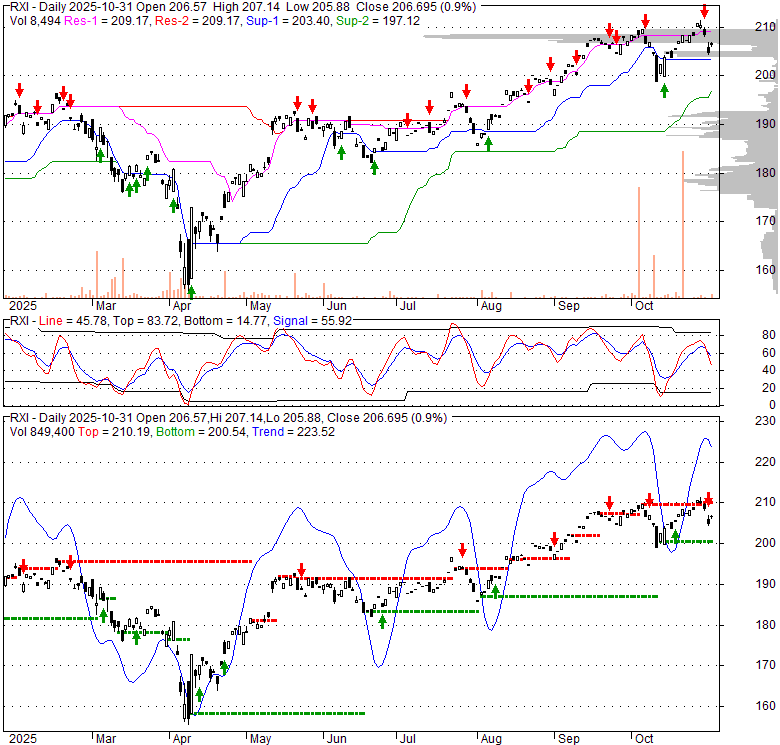
Task: Click the green up arrow in October on bottom chart
Action: pos(675,538)
